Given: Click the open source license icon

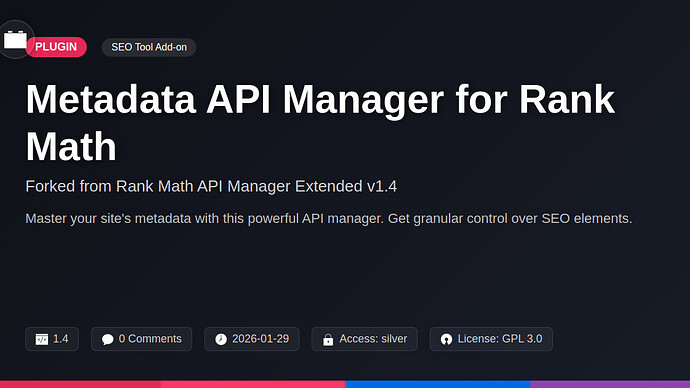Looking at the screenshot, I should [x=446, y=339].
